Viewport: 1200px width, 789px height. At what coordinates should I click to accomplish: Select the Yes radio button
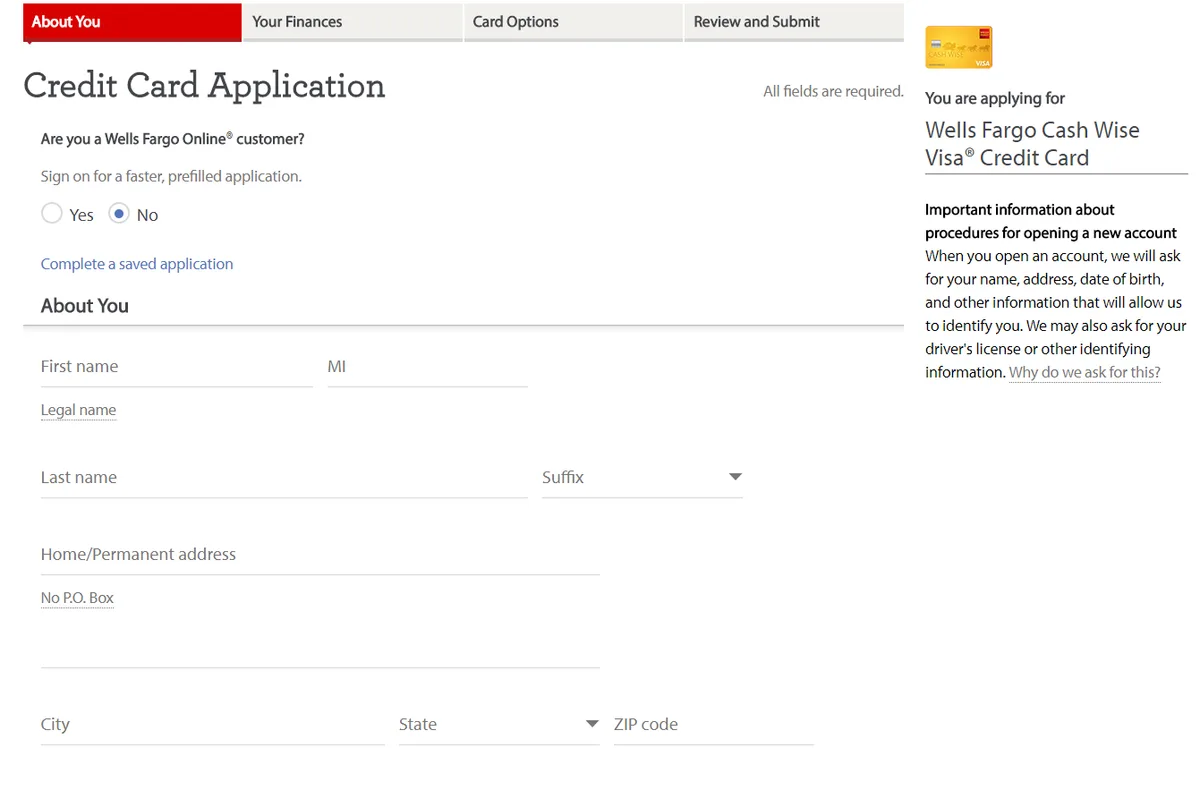tap(52, 214)
